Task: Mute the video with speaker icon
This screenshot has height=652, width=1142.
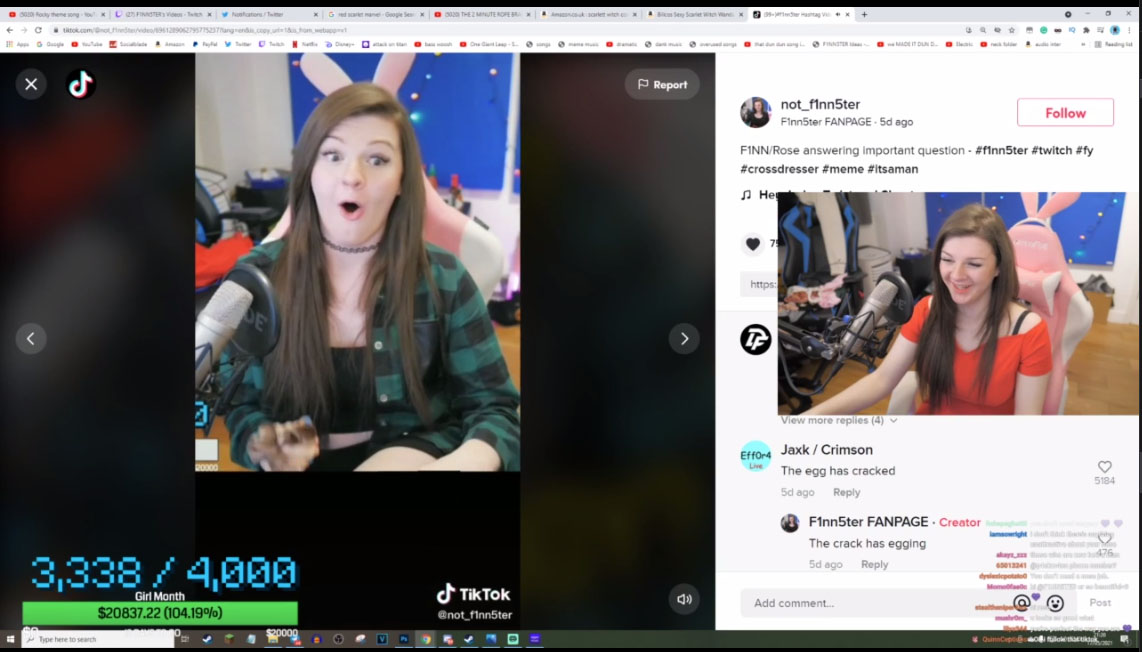Action: (x=684, y=599)
